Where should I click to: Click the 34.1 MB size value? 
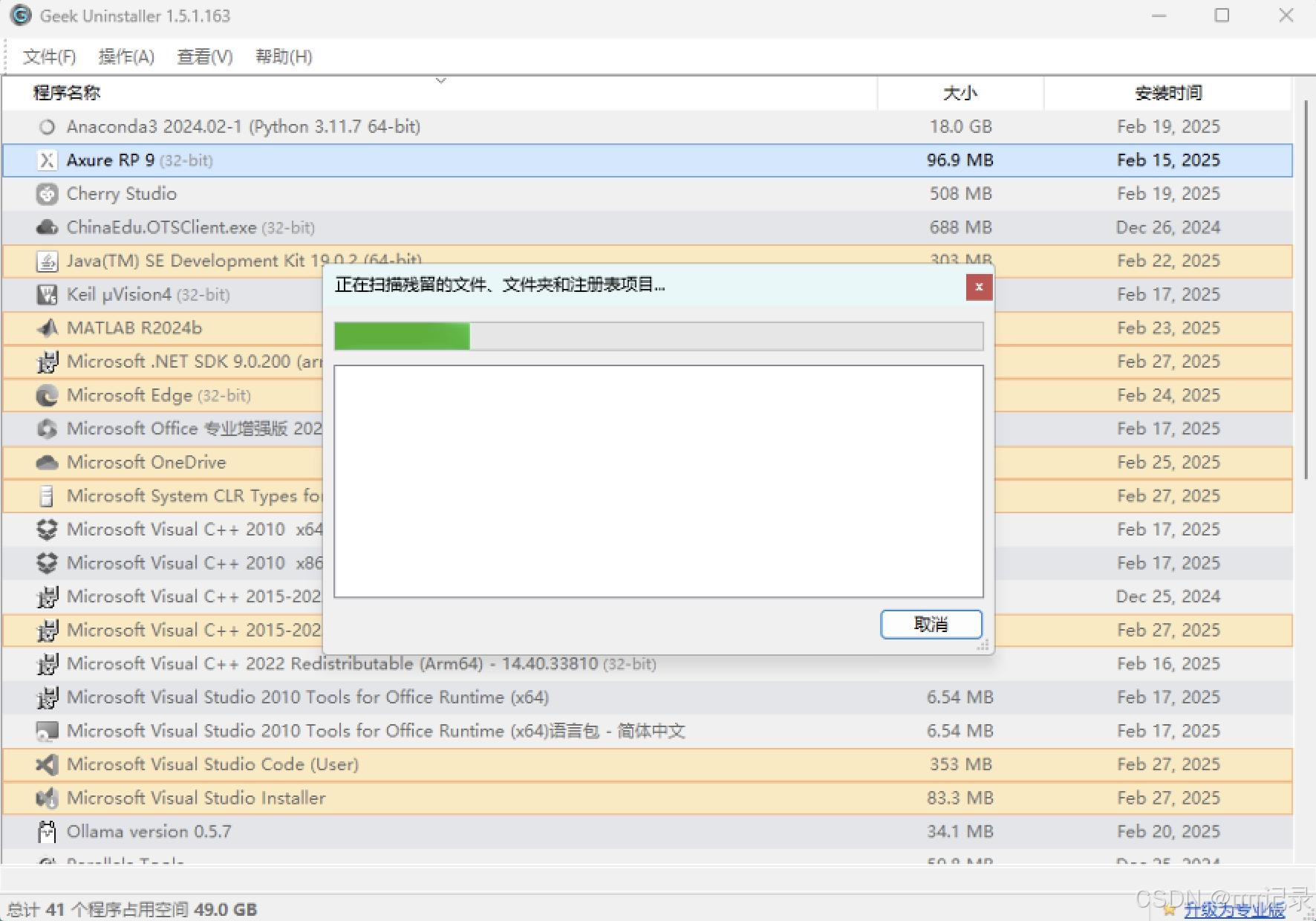[x=960, y=832]
